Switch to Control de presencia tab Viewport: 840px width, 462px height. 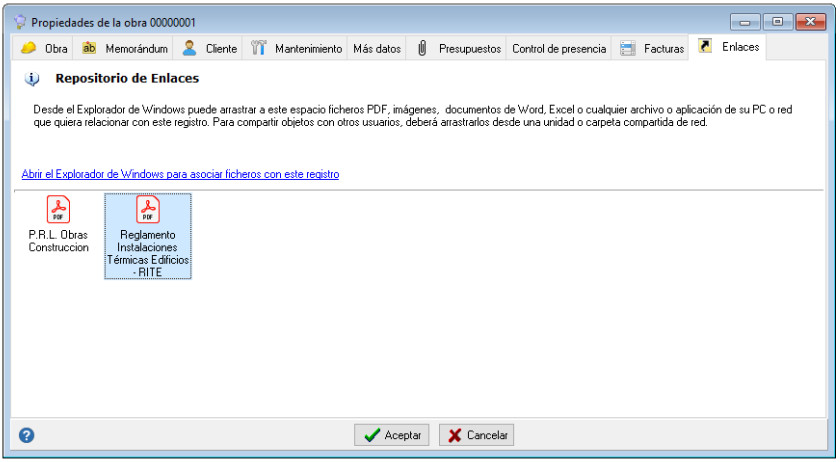click(558, 48)
